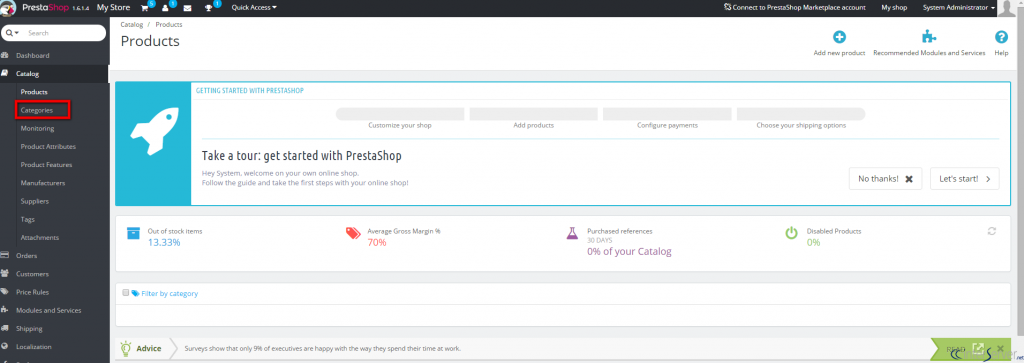Click the Marketplace connect icon in header
Screen dimensions: 1024x363
[728, 7]
